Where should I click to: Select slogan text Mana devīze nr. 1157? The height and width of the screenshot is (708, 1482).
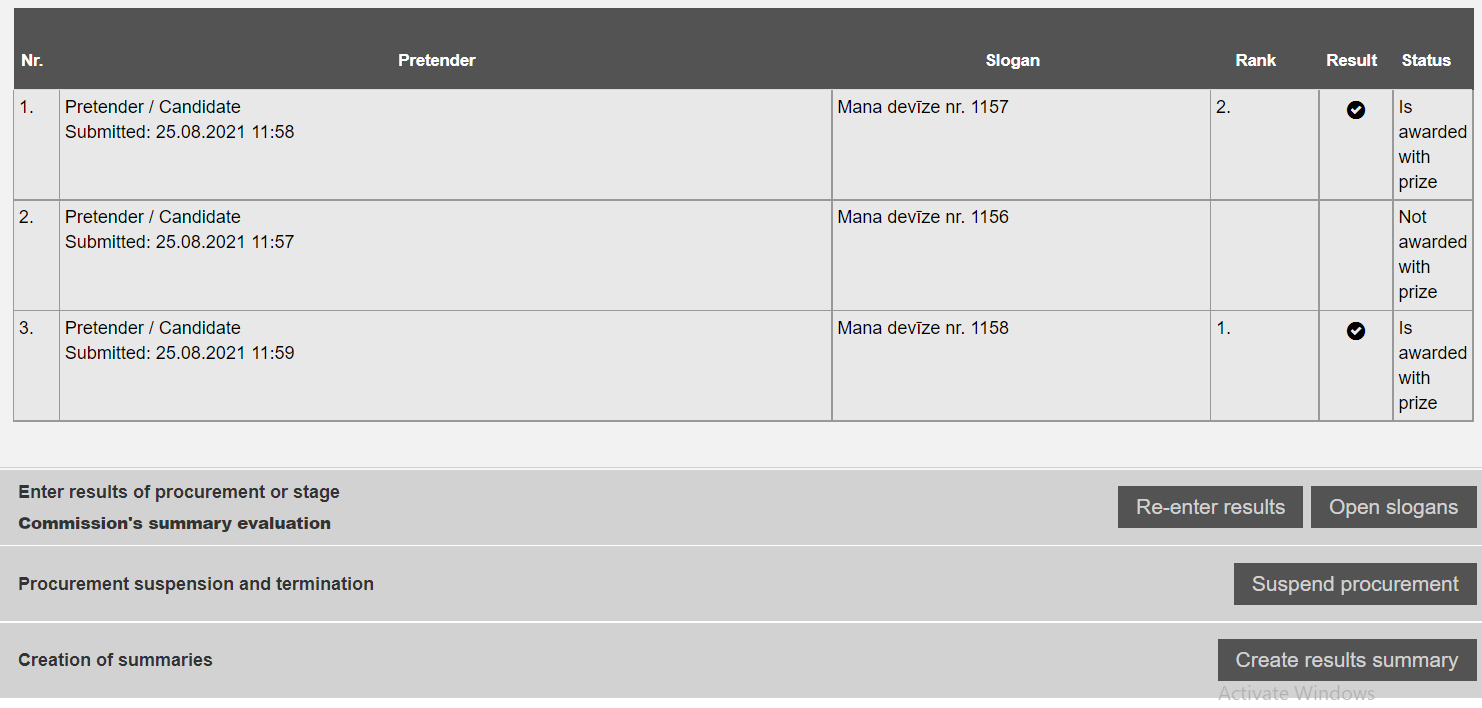click(x=922, y=107)
